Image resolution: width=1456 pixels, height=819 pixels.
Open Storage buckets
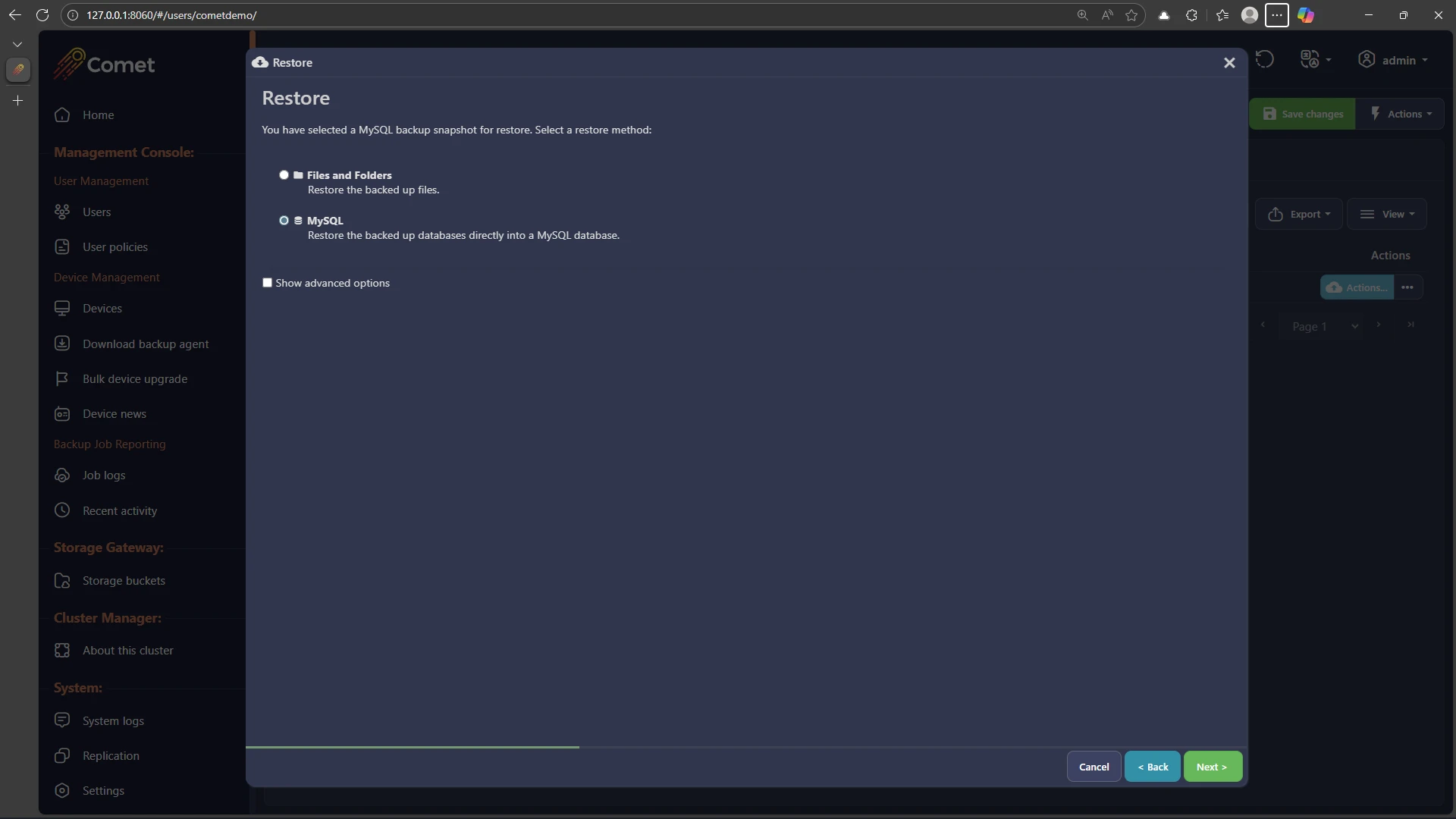click(x=124, y=581)
